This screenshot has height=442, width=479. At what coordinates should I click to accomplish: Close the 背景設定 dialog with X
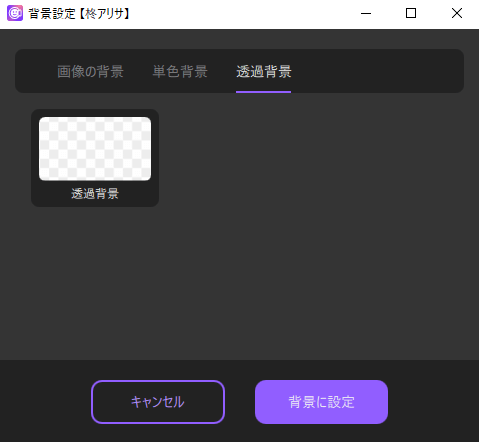coord(457,13)
